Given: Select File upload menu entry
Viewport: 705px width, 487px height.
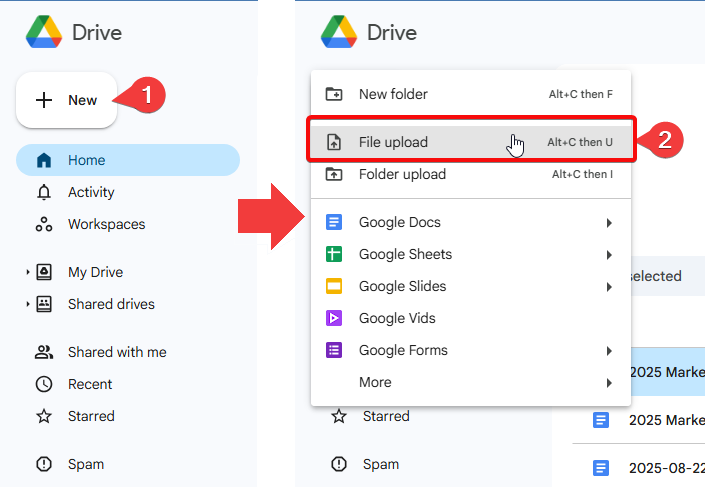Looking at the screenshot, I should pos(471,142).
